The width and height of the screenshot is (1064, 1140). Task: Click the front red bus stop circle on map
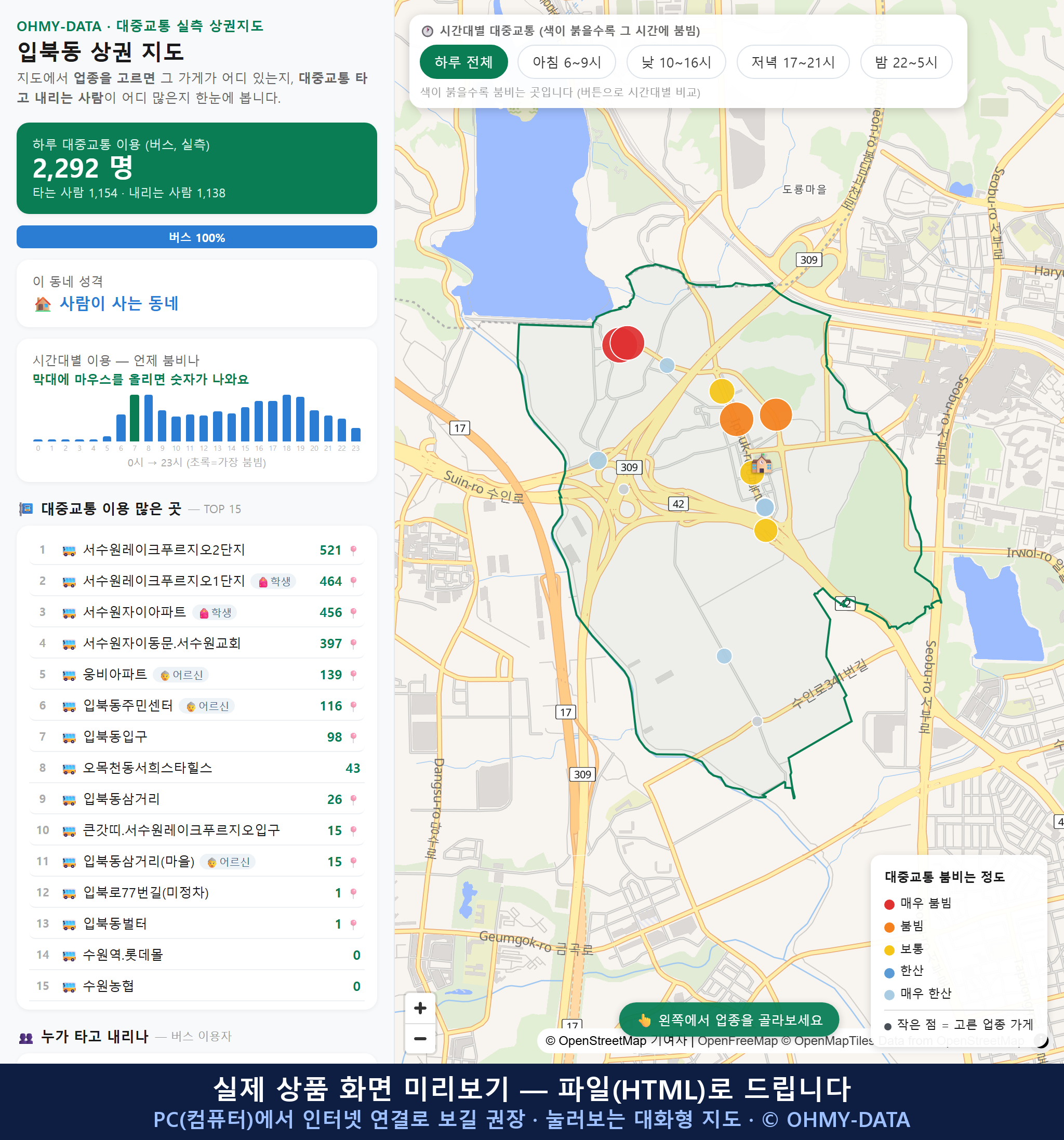tap(627, 342)
